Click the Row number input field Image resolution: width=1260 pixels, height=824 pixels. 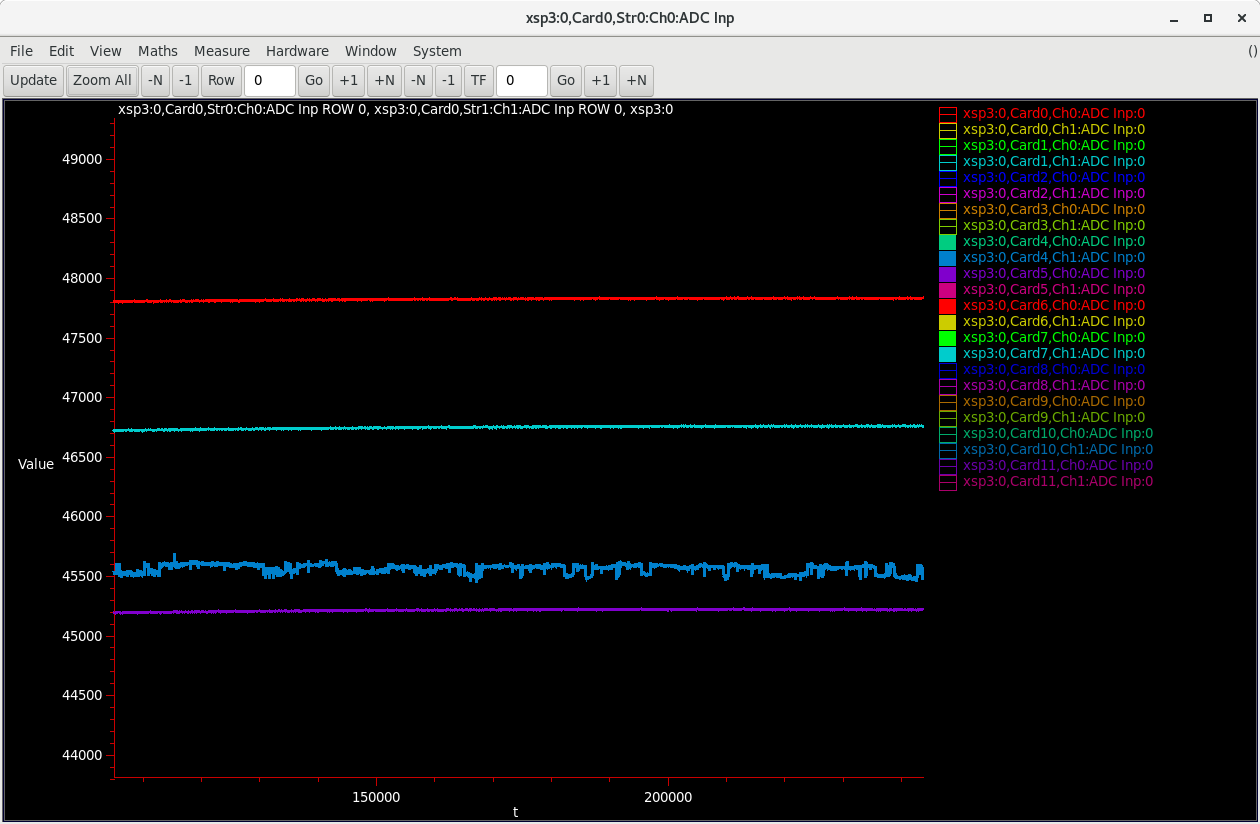[269, 81]
